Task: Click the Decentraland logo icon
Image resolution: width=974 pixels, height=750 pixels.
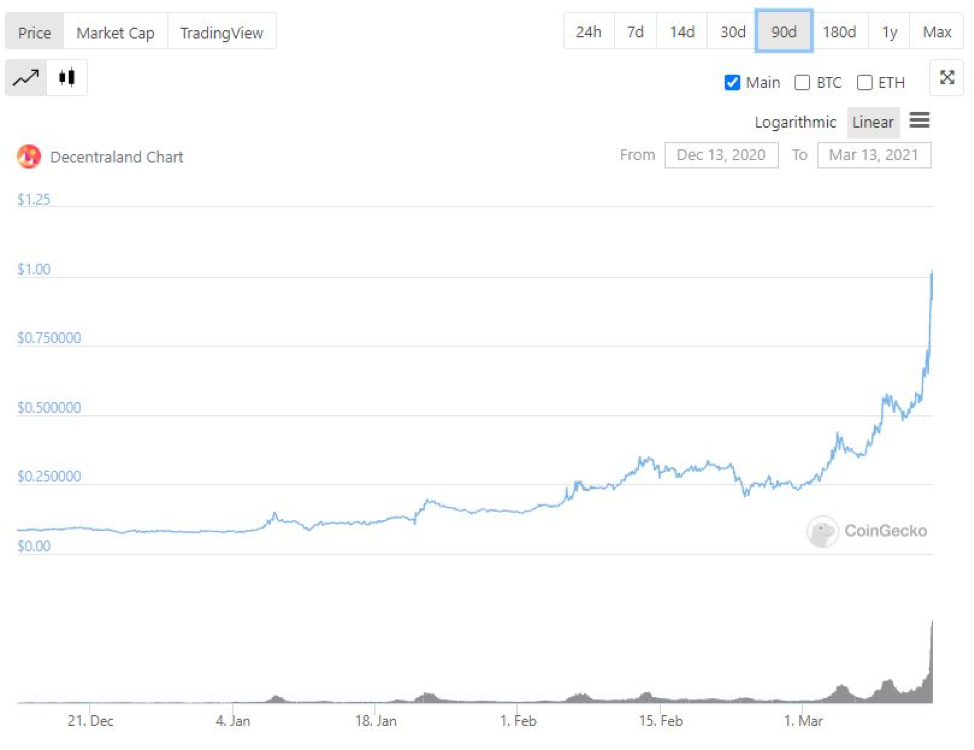Action: [x=29, y=156]
